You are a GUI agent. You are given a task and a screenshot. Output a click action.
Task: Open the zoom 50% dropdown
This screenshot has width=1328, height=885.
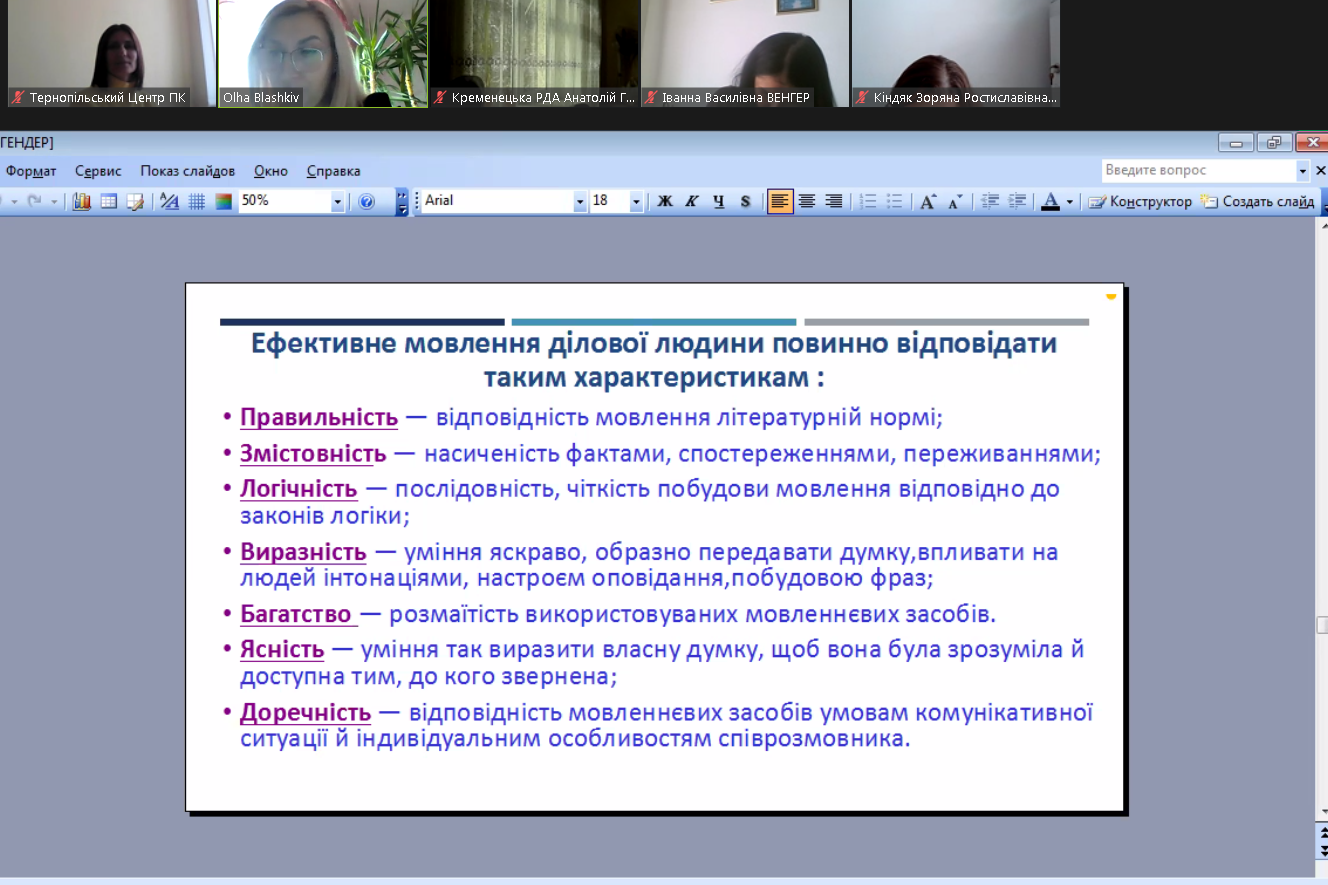pyautogui.click(x=337, y=201)
